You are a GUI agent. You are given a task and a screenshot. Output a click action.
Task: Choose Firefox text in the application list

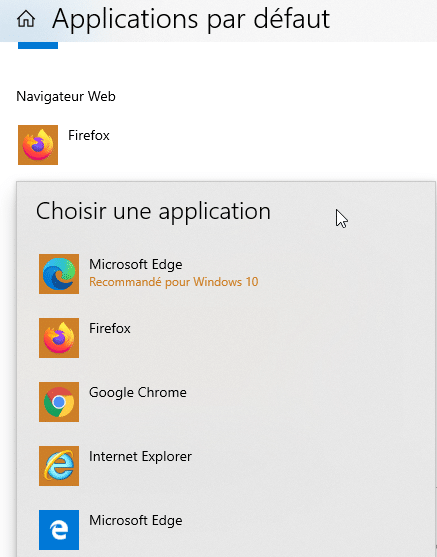pos(110,328)
